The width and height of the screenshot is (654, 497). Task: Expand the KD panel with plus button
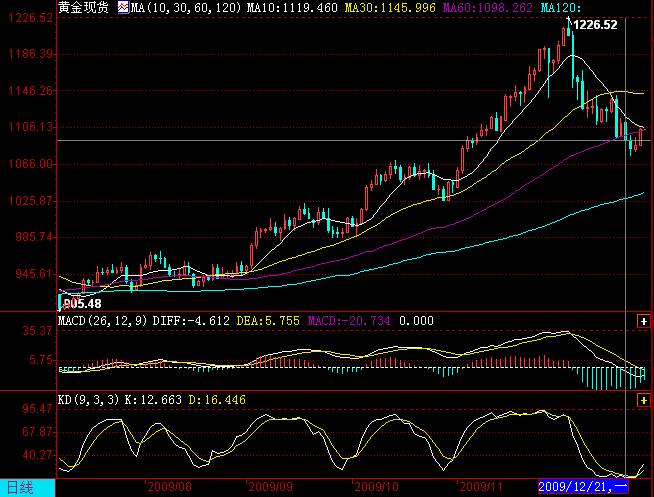(643, 399)
